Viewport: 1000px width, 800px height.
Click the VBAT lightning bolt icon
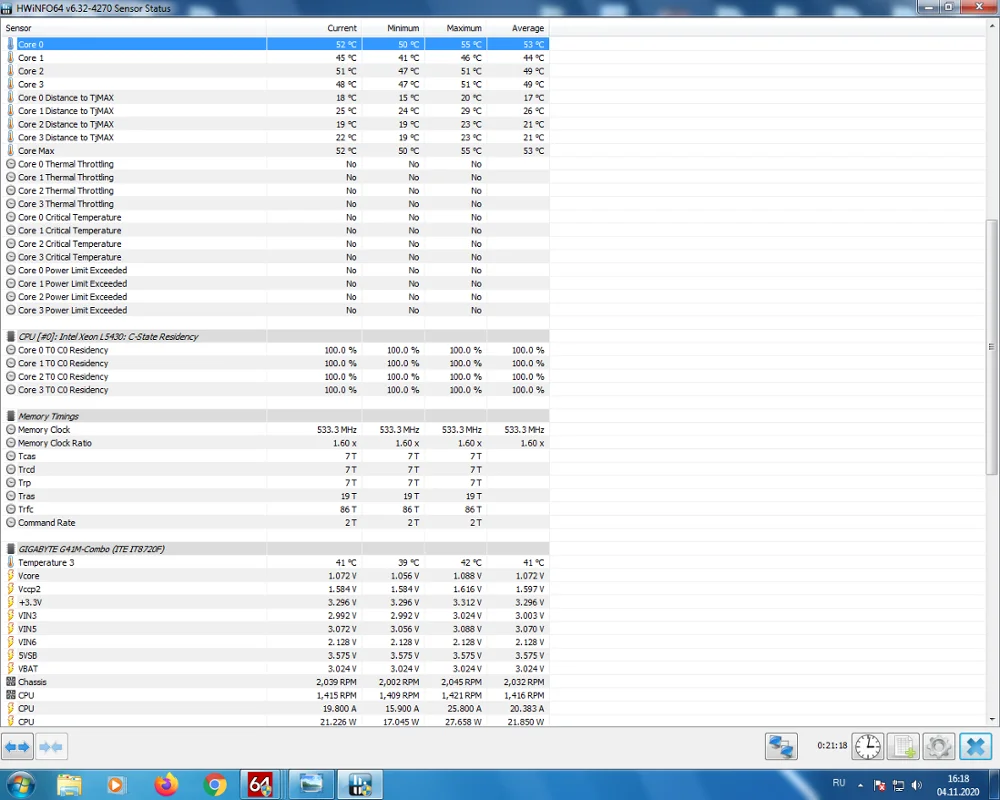pos(10,669)
